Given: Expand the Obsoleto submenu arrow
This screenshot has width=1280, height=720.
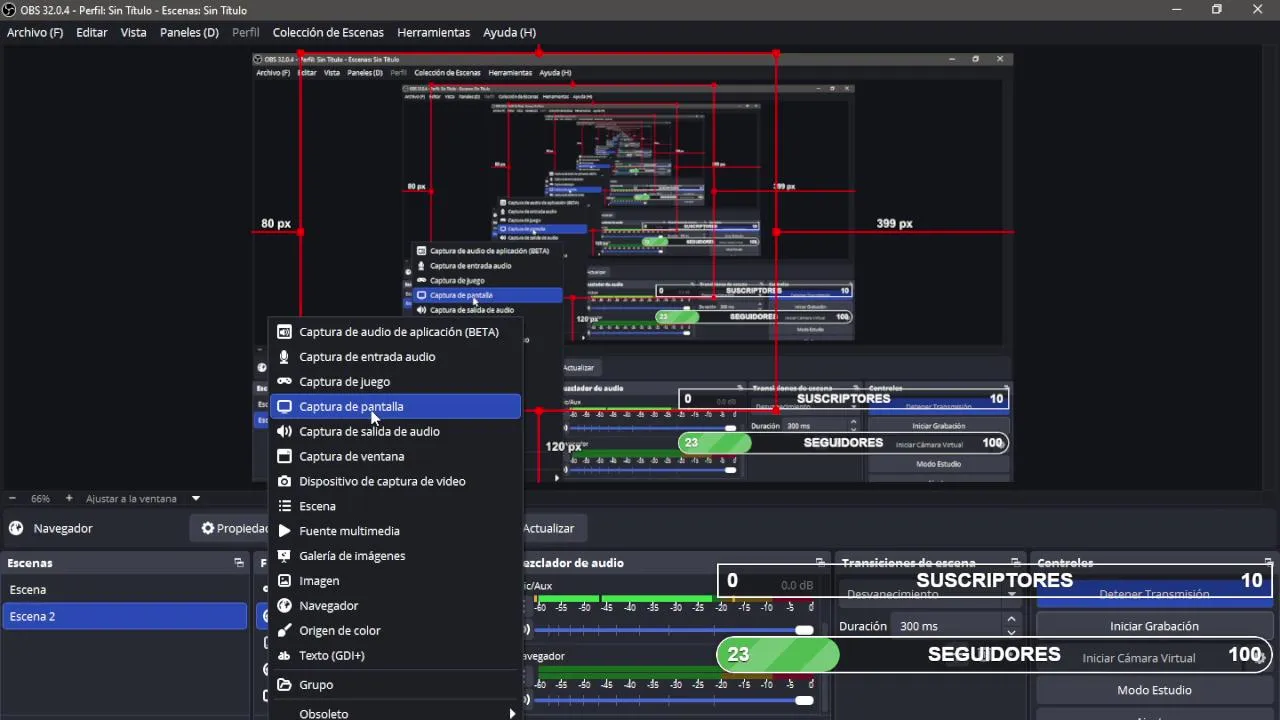Looking at the screenshot, I should tap(512, 714).
